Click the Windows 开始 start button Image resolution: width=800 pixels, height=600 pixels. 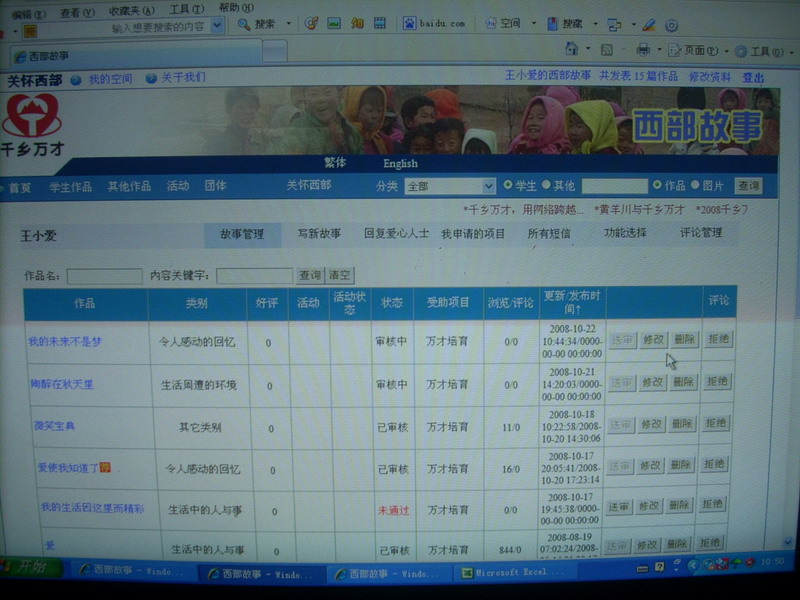pyautogui.click(x=32, y=567)
